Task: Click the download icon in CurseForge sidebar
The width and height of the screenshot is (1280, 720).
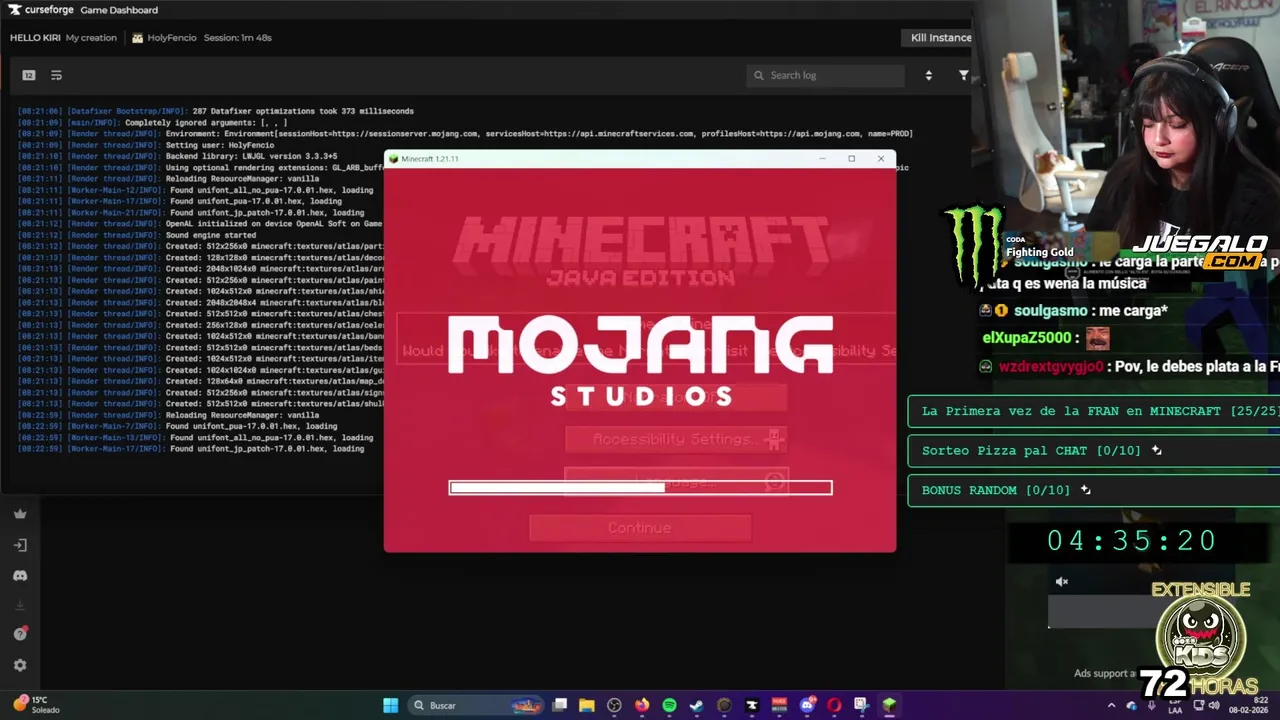Action: click(x=20, y=605)
